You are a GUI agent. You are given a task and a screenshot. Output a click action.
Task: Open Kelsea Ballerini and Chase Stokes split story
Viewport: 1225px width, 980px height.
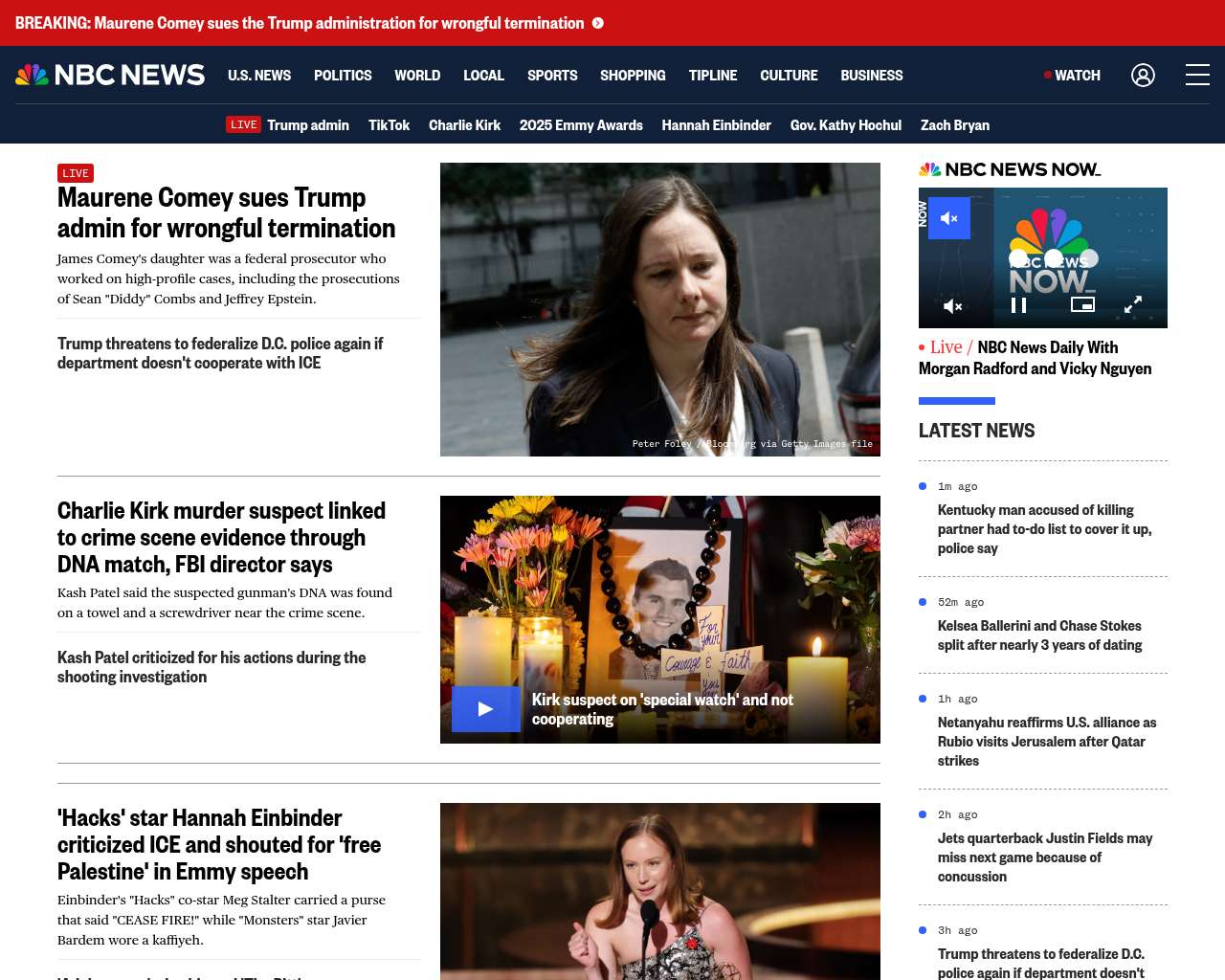(x=1039, y=635)
